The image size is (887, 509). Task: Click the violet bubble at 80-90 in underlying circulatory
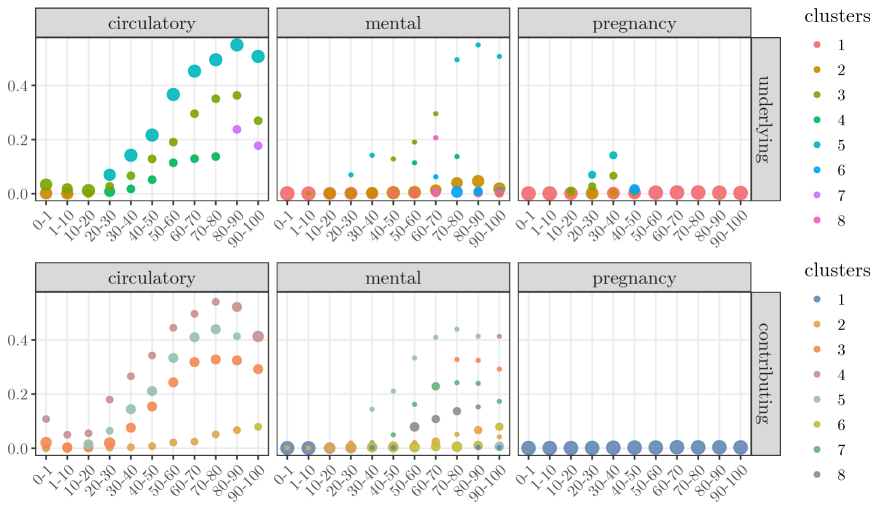point(238,129)
